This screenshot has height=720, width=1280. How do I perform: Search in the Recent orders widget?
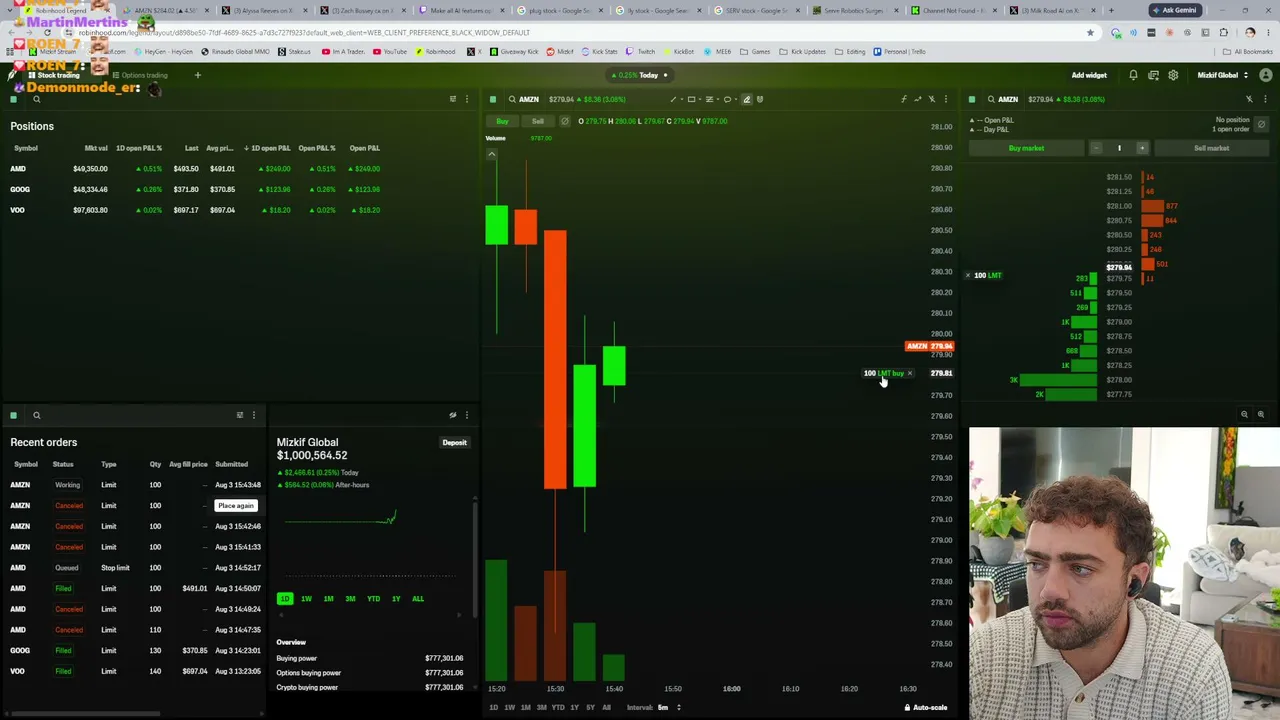click(36, 415)
